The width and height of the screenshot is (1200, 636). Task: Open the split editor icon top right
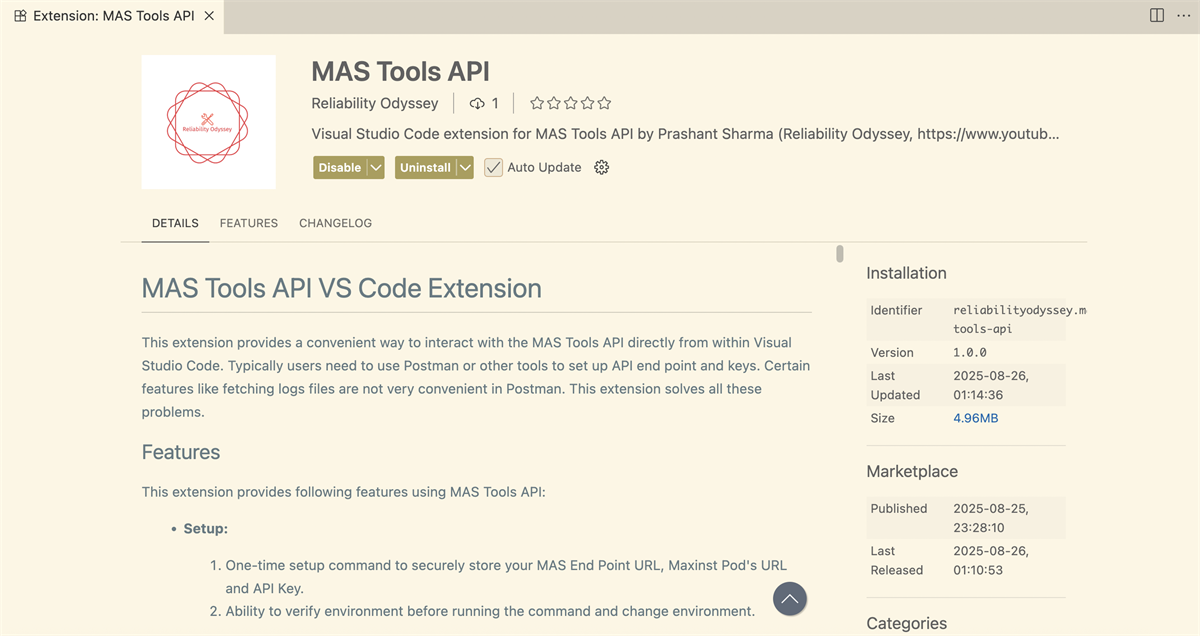click(1156, 15)
